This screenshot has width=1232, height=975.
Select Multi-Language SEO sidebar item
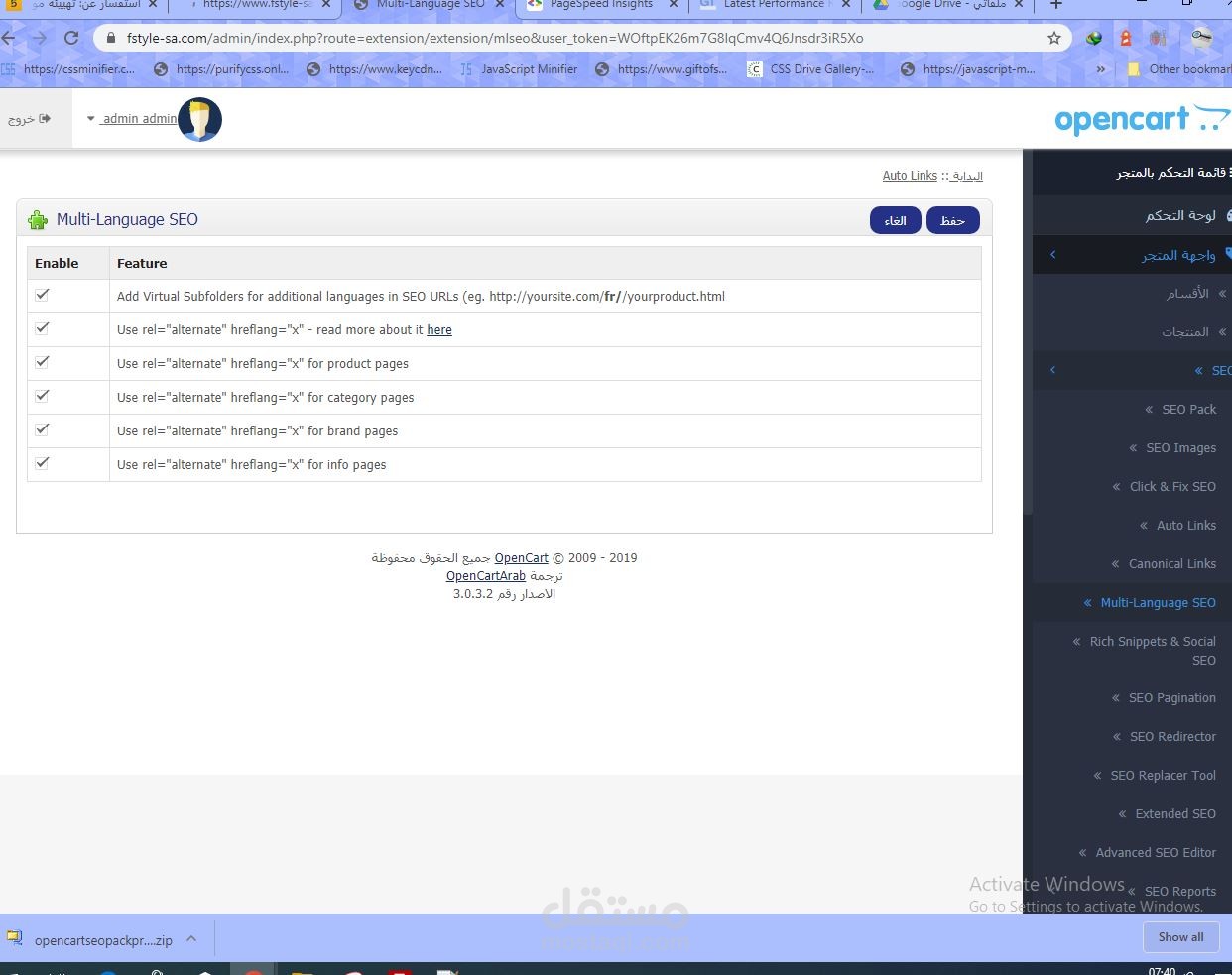coord(1158,602)
